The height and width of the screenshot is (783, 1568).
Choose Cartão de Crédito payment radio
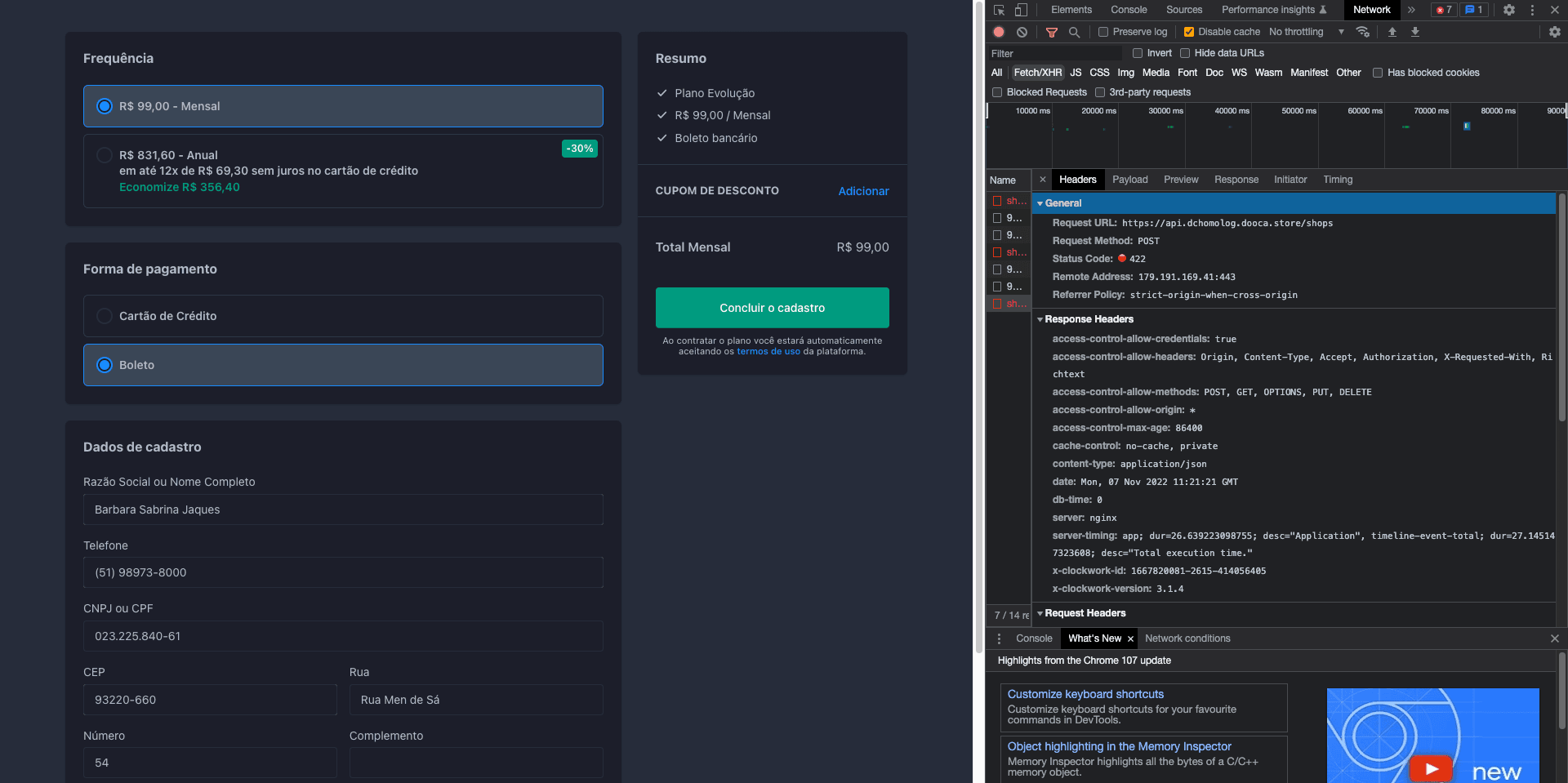(x=105, y=316)
